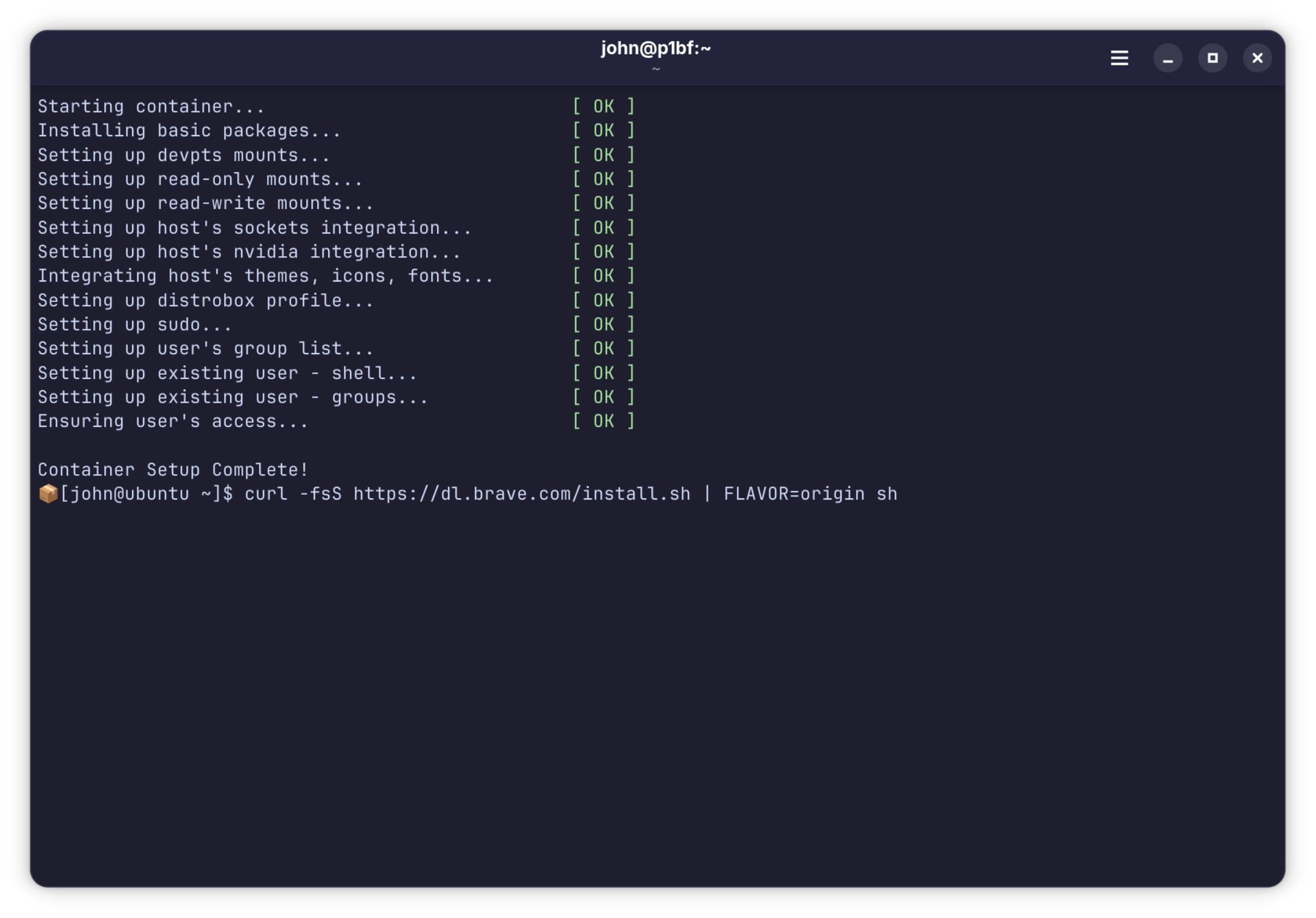Click 'Setting up host's sockets integration...' line
Viewport: 1316px width, 918px height.
click(255, 228)
